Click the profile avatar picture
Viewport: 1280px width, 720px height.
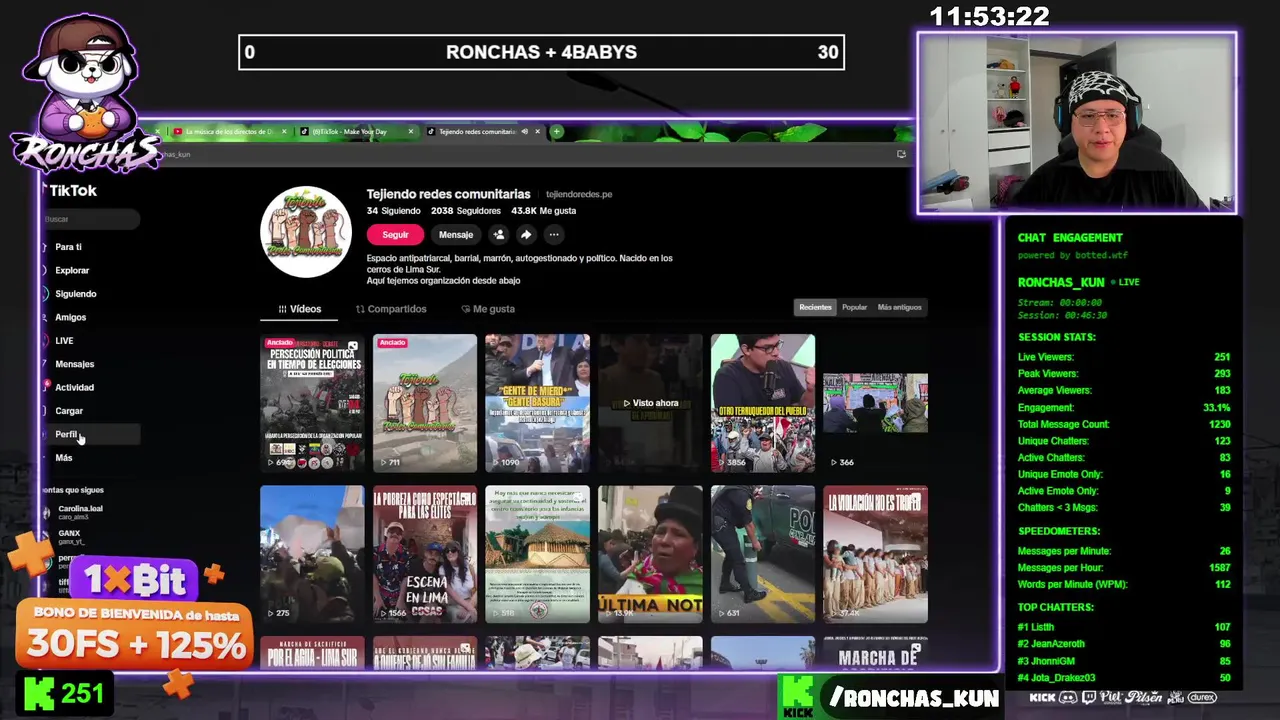click(x=306, y=232)
